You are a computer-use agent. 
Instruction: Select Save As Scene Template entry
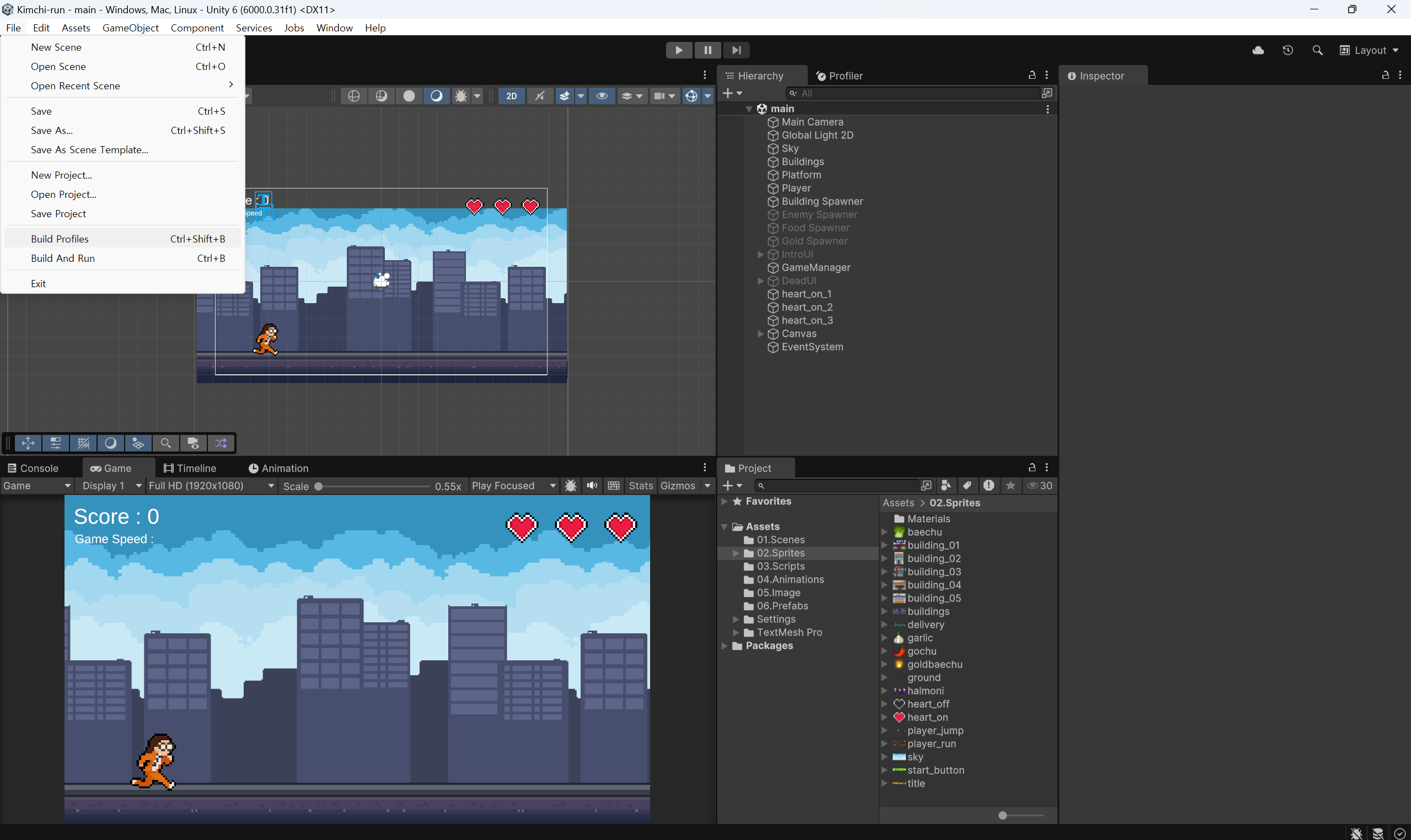(x=89, y=149)
